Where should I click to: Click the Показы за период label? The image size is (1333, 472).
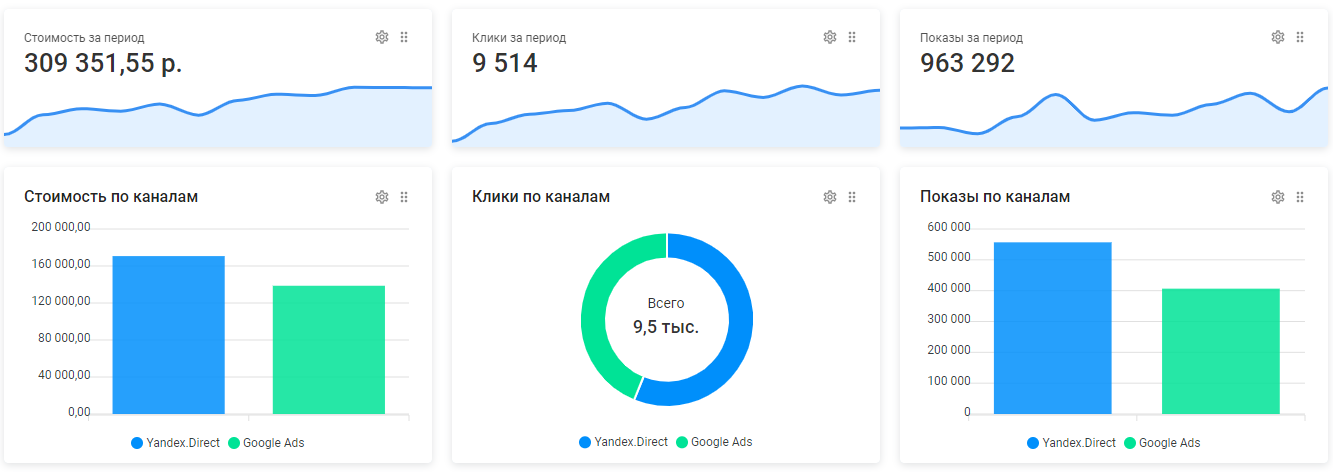[971, 38]
